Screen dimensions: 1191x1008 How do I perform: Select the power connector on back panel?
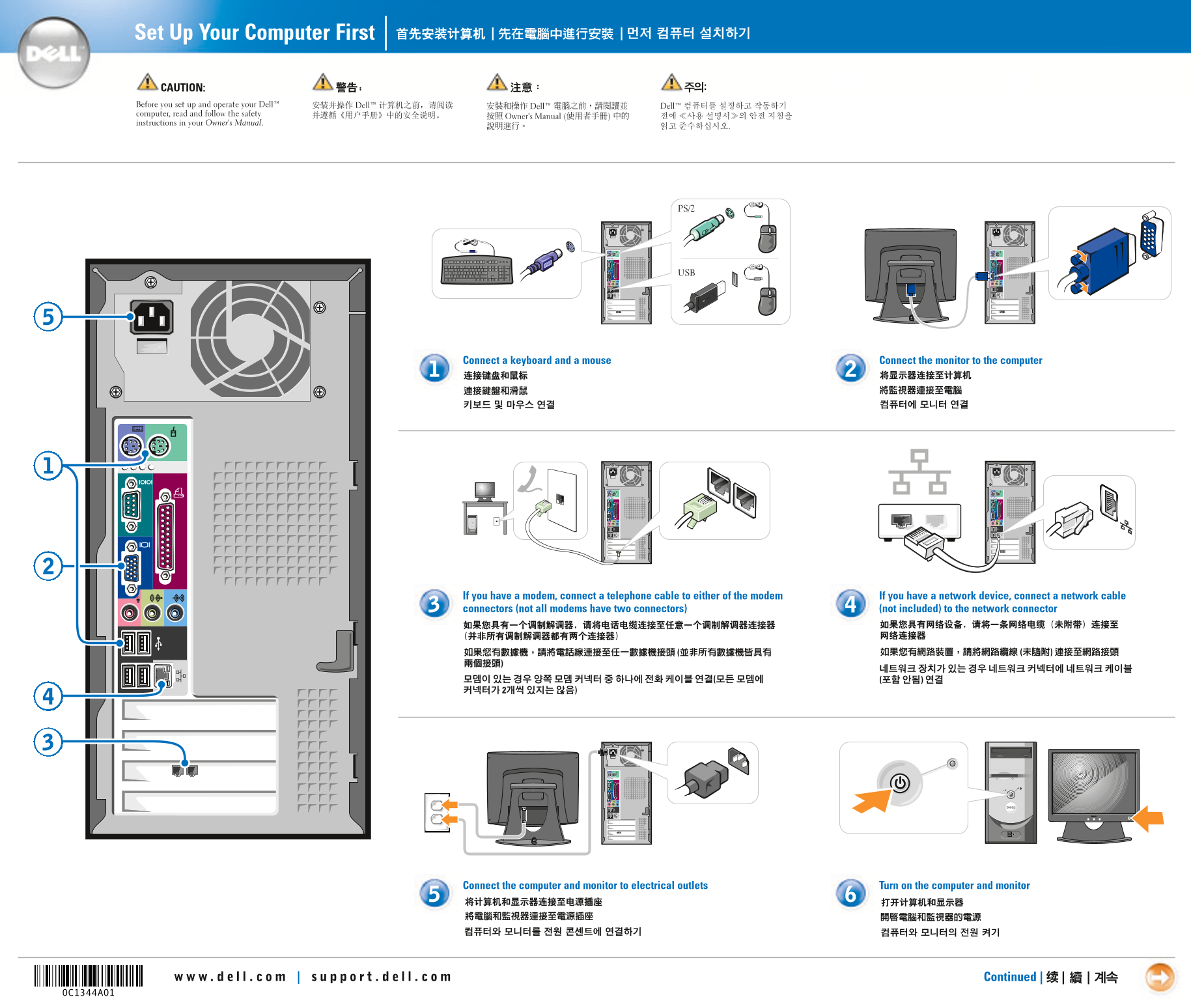152,317
